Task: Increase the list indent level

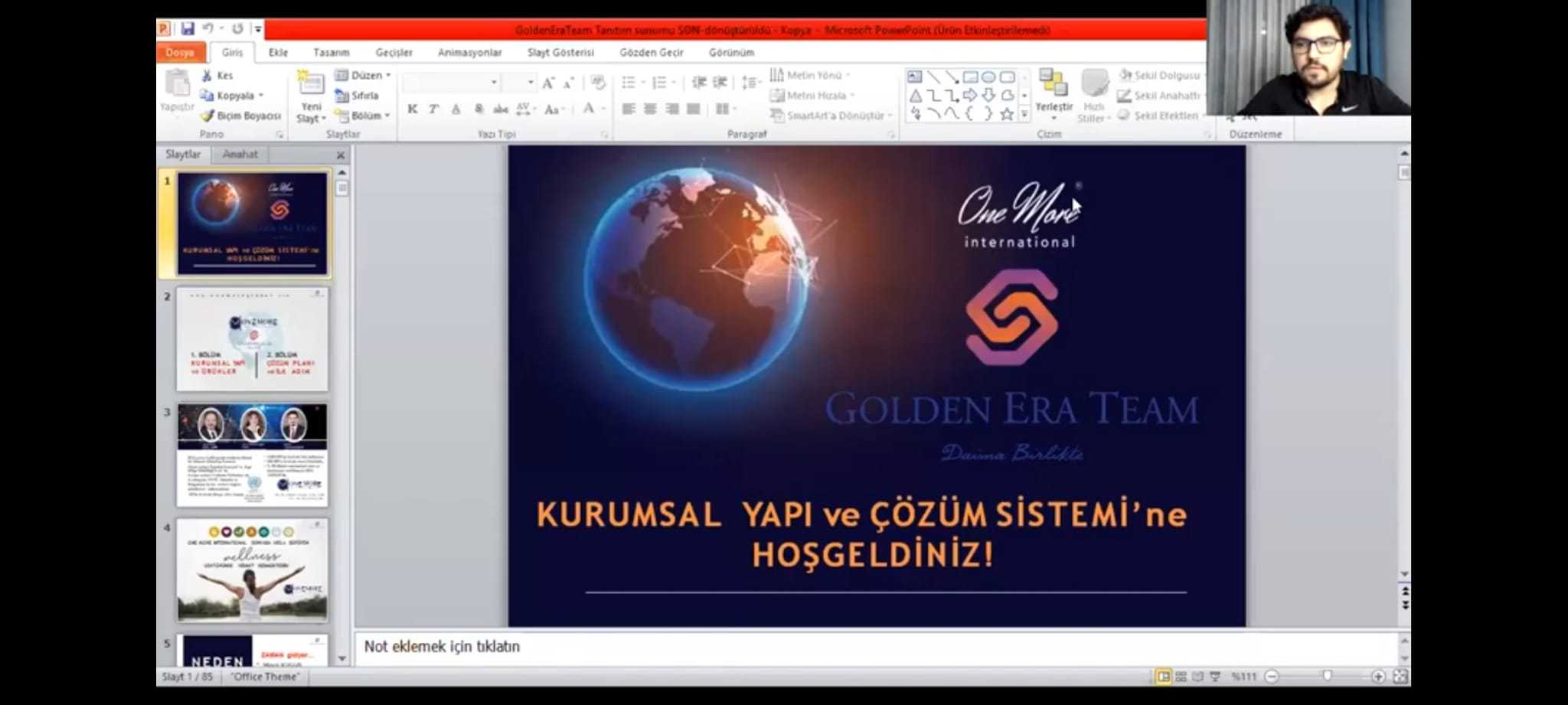Action: (720, 83)
